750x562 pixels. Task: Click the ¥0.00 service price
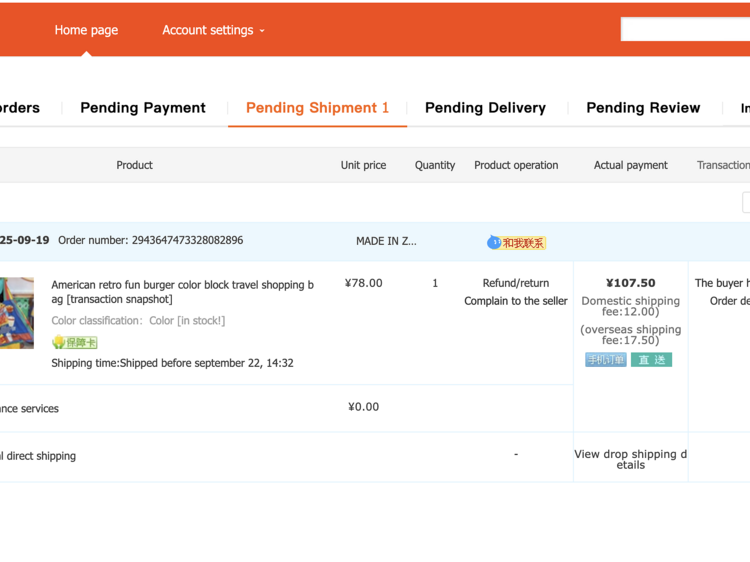pos(364,407)
